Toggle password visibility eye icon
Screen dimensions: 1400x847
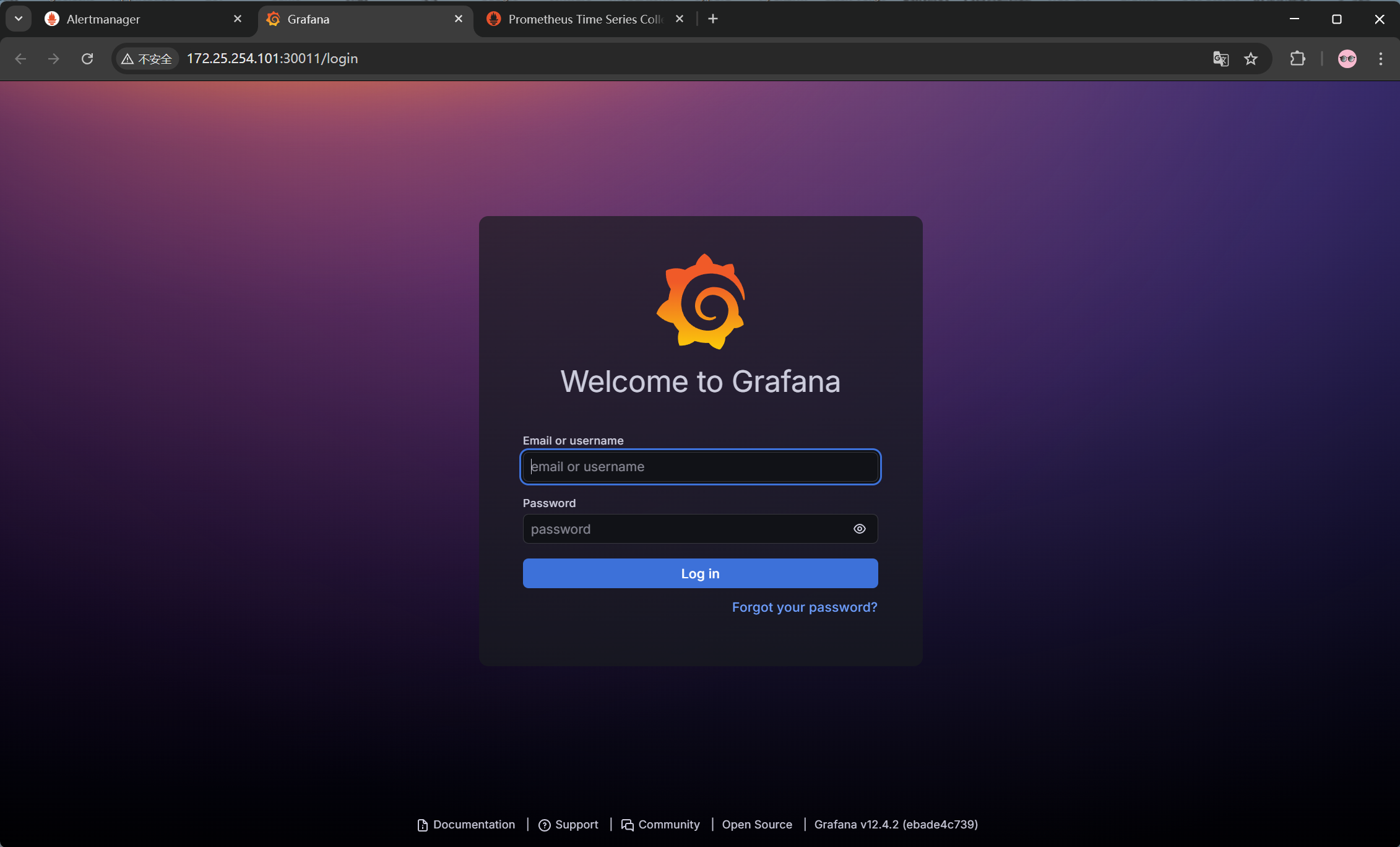coord(860,529)
